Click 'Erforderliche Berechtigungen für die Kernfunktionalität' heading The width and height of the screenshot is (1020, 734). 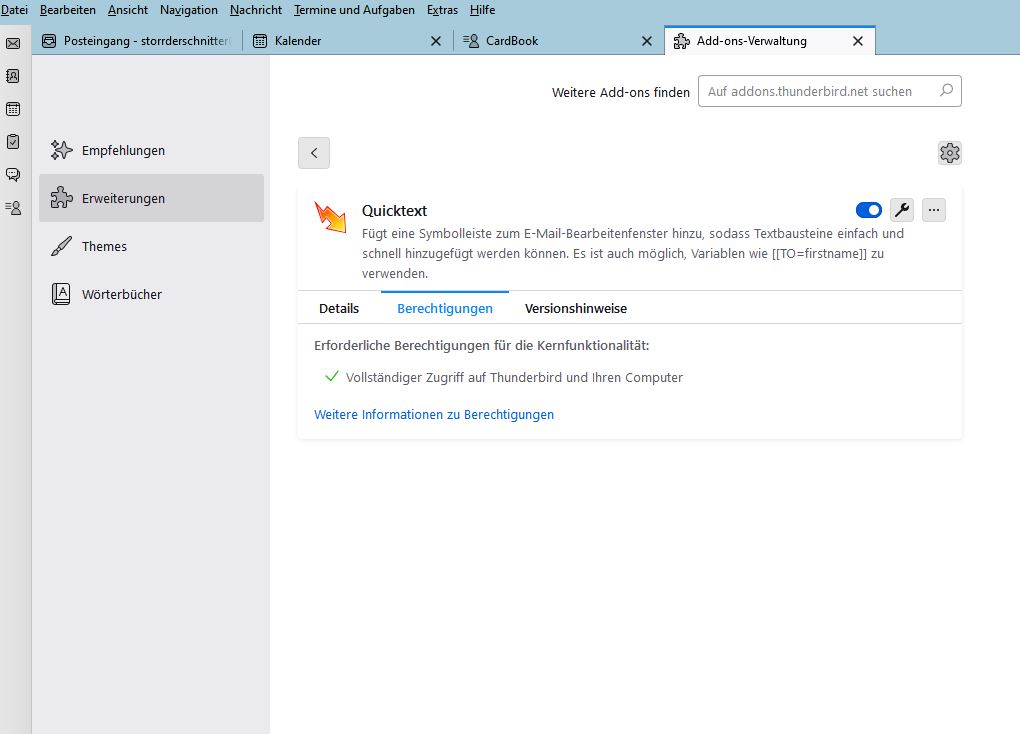point(481,346)
